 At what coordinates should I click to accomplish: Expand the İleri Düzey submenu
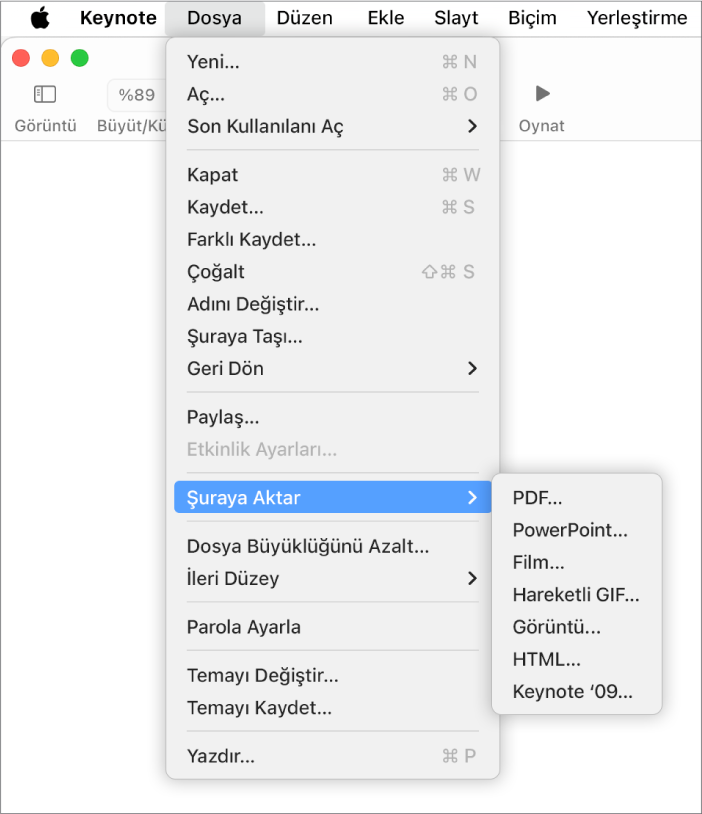[333, 578]
